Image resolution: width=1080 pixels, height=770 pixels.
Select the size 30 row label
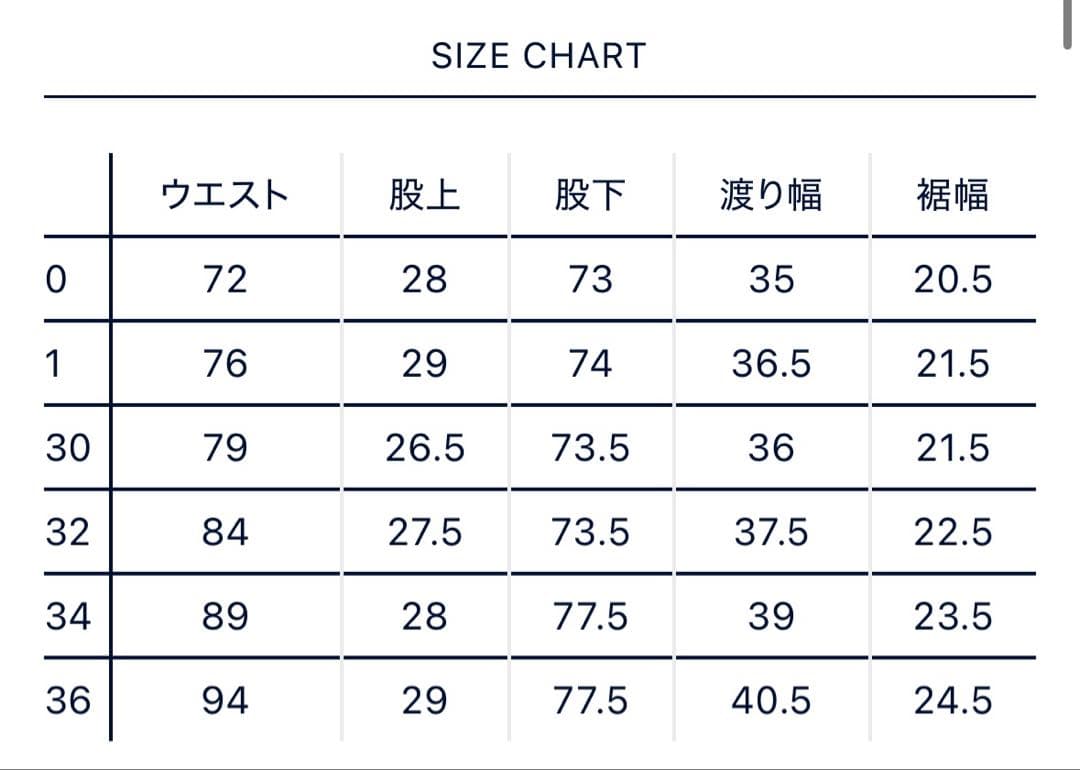click(68, 448)
